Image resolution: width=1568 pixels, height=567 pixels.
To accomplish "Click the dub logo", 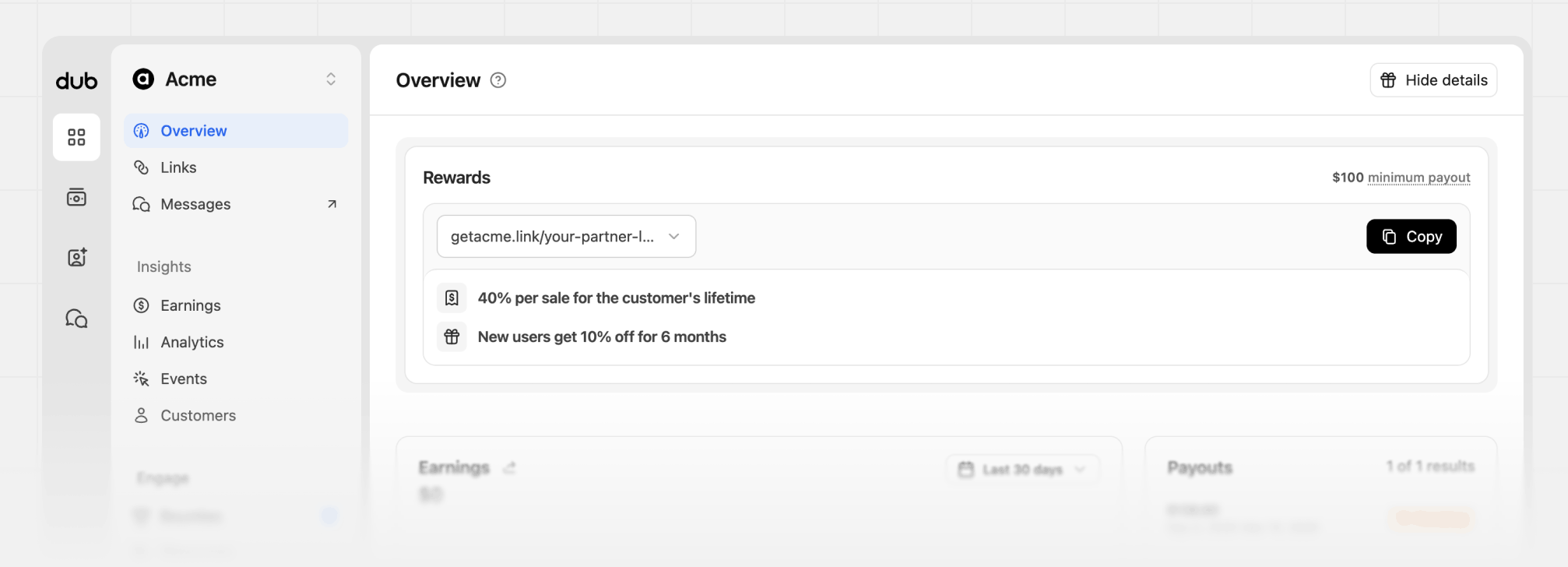I will (76, 80).
